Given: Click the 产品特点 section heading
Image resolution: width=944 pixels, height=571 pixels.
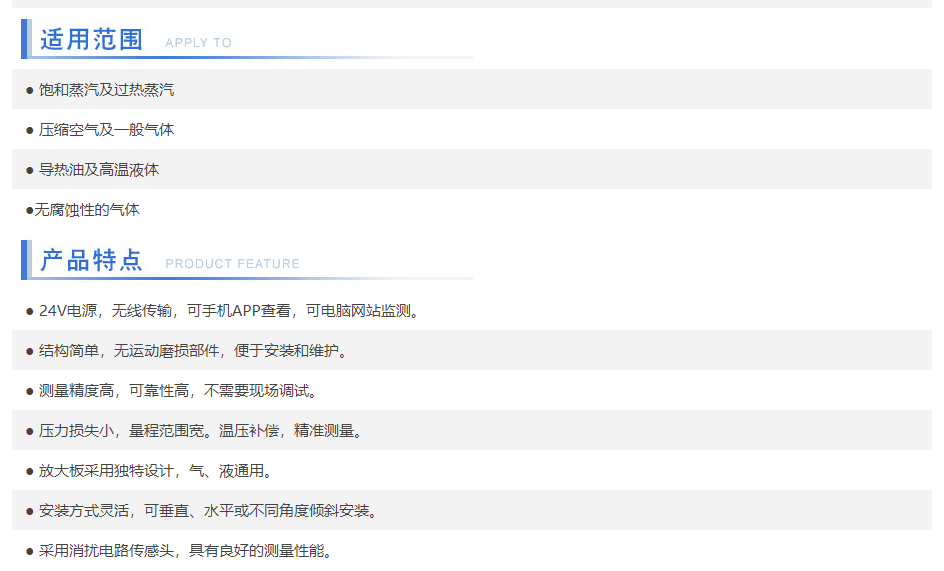Looking at the screenshot, I should 92,261.
